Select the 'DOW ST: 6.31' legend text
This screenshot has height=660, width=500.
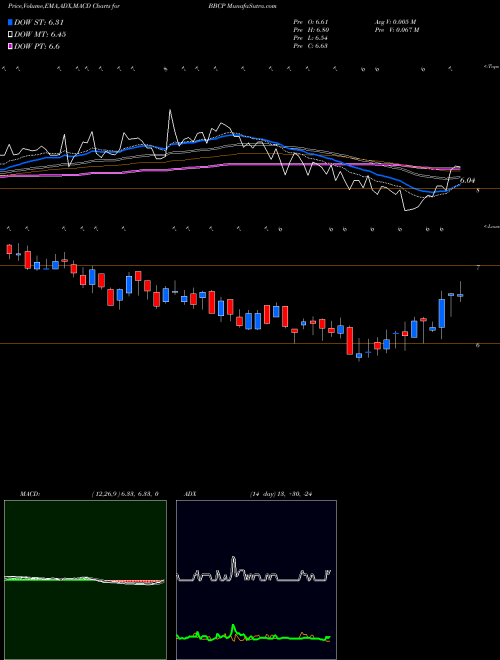39,22
